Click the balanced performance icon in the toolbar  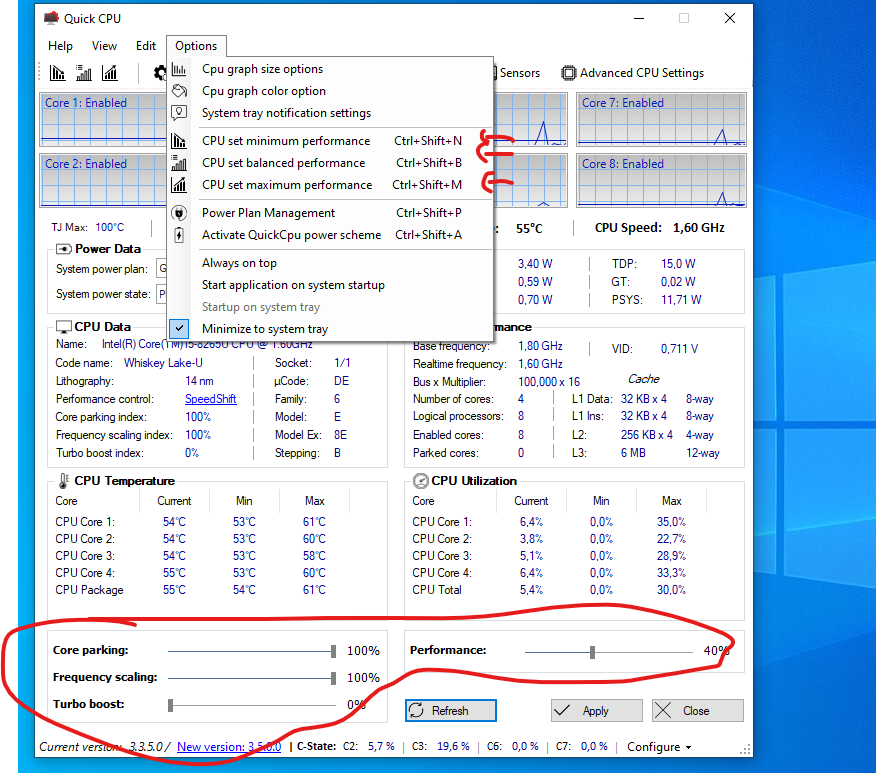[x=84, y=73]
